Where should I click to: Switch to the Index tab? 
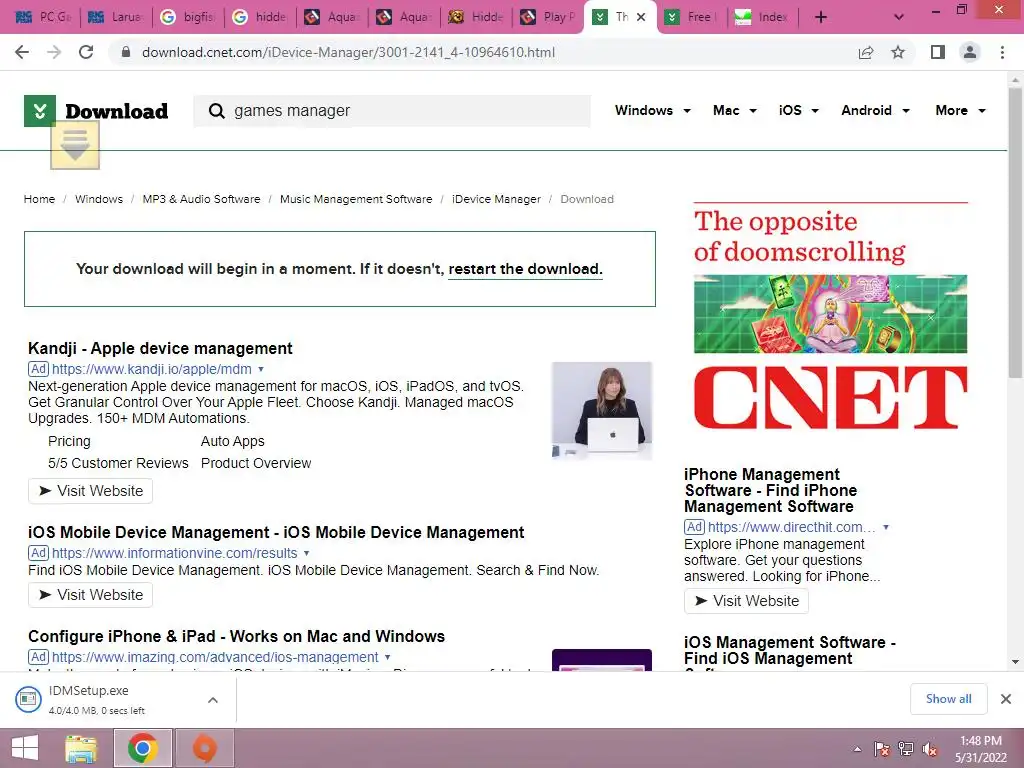tap(761, 17)
